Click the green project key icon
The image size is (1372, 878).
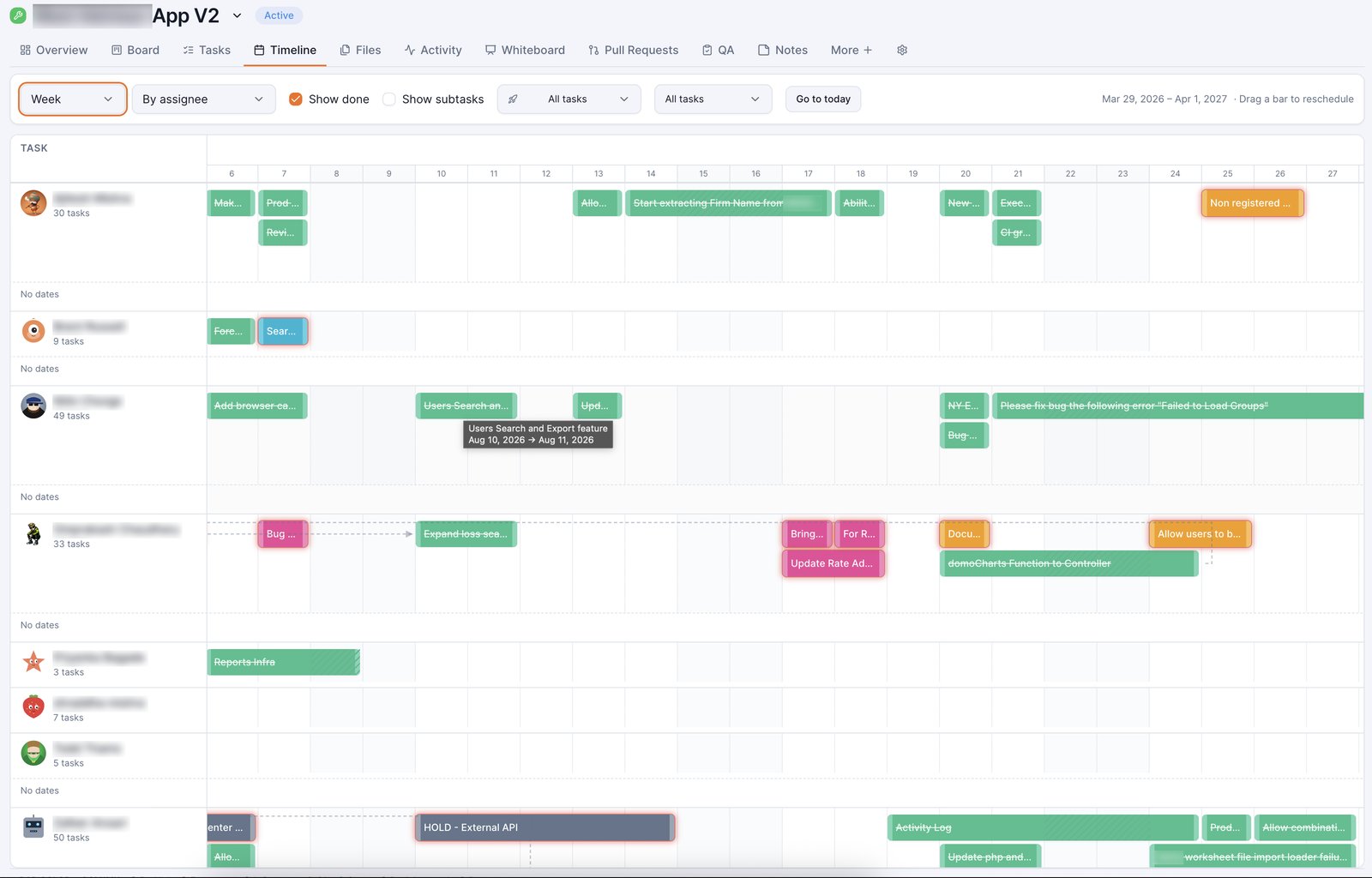click(x=17, y=15)
